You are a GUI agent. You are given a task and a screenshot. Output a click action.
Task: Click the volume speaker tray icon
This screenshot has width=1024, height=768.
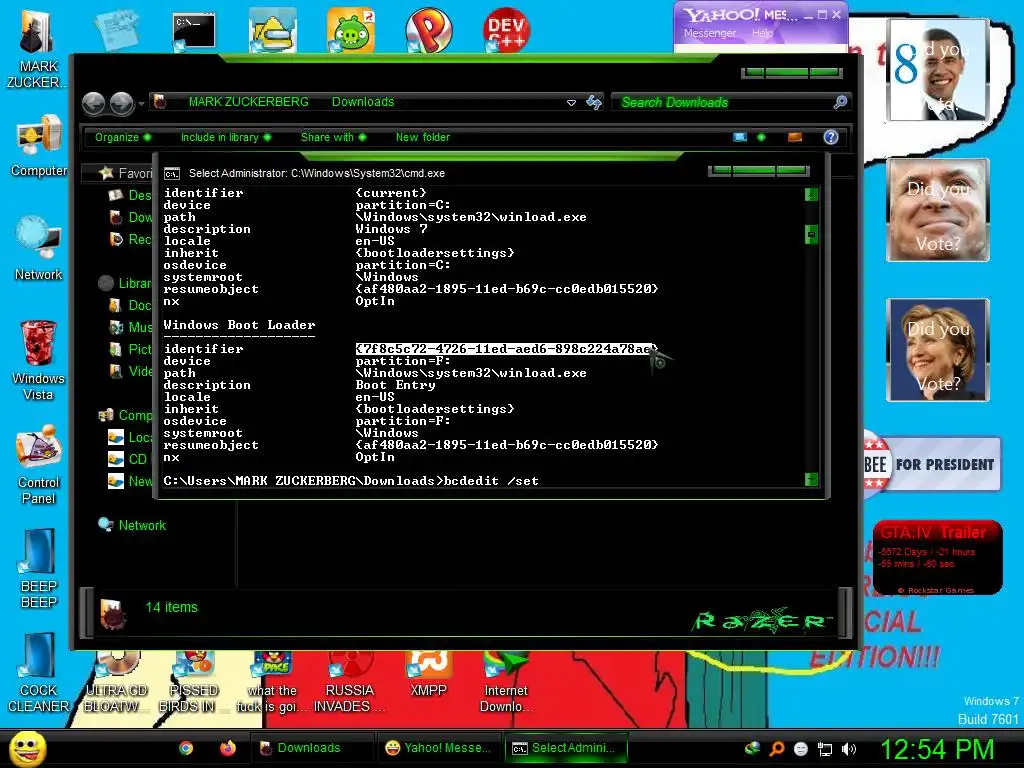[848, 749]
